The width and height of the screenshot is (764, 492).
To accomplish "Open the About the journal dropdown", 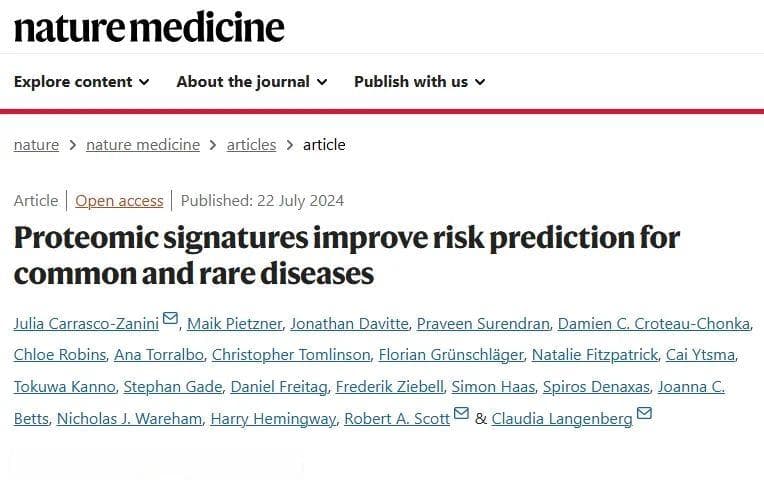I will [x=251, y=82].
